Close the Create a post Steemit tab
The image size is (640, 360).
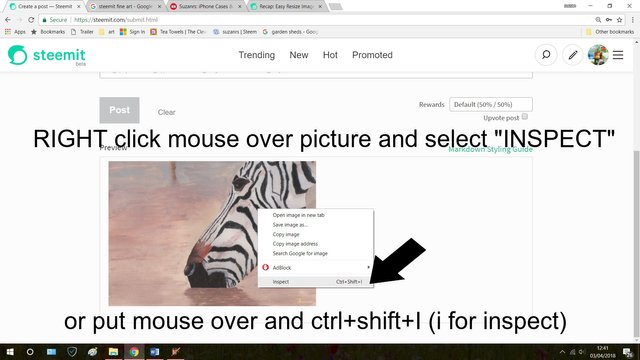pos(79,7)
